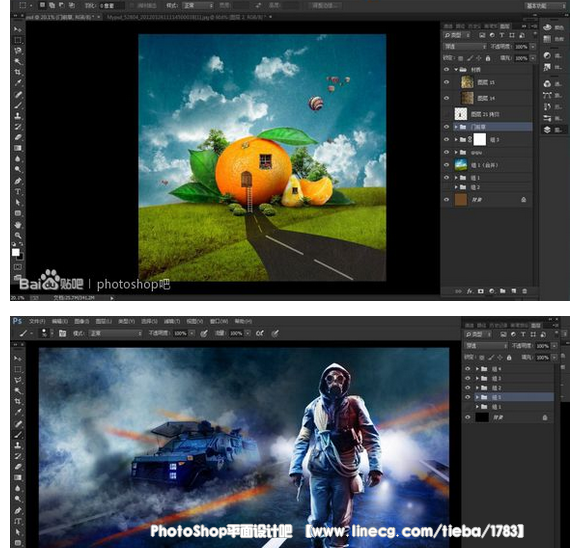Select the Eraser tool in orange-house window

(x=18, y=137)
